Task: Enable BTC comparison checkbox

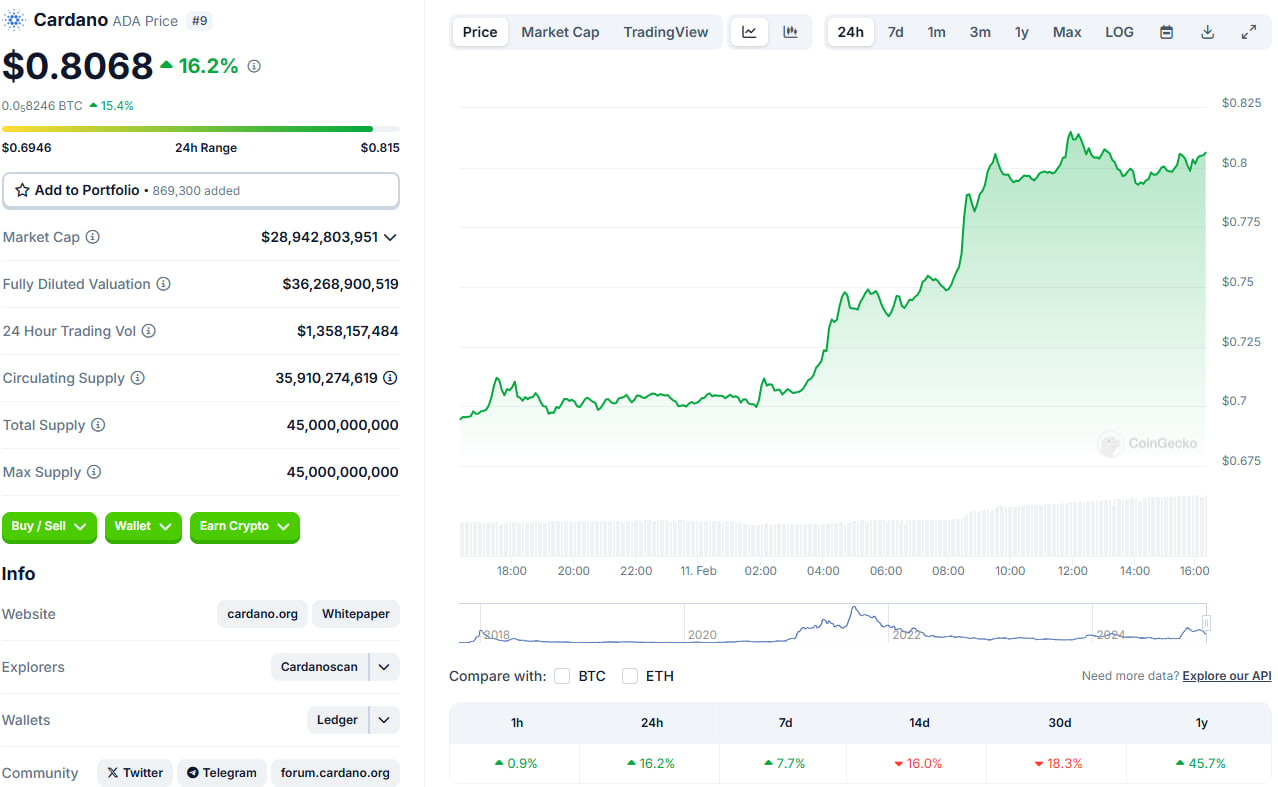Action: coord(562,676)
